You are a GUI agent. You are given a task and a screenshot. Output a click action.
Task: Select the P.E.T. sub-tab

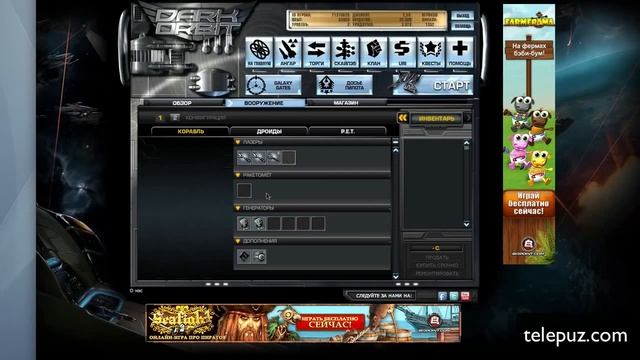coord(347,131)
